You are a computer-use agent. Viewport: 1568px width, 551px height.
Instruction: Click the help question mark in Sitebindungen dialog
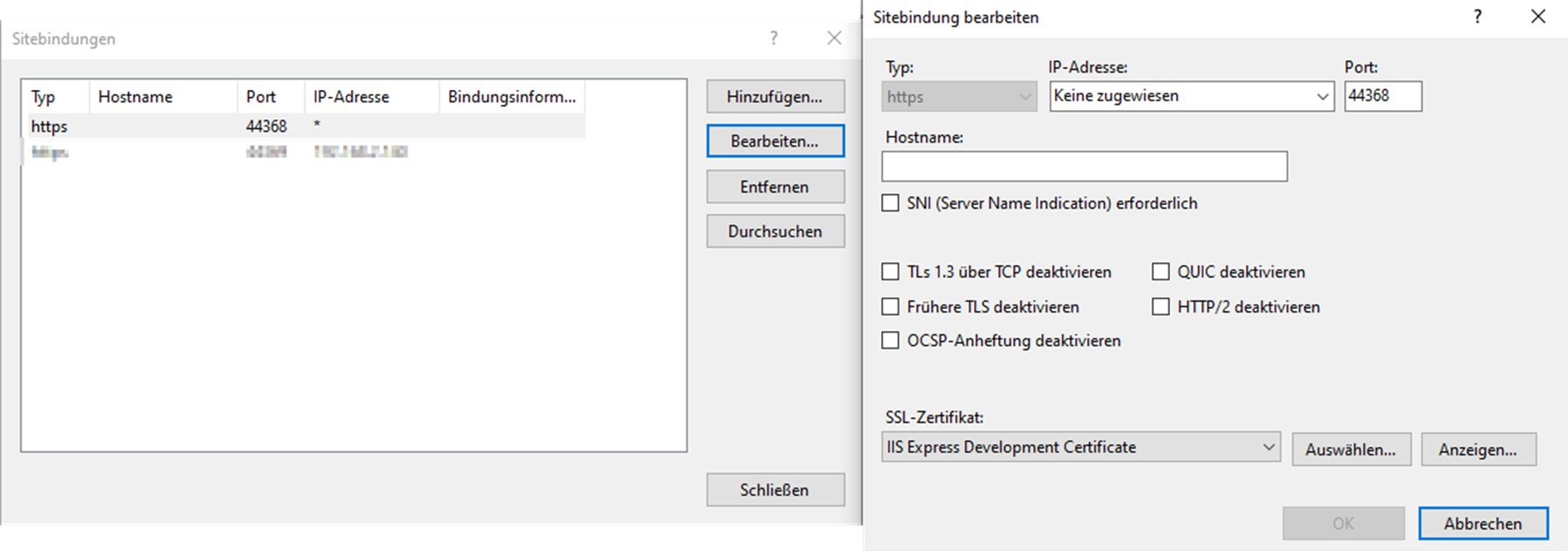(x=773, y=38)
